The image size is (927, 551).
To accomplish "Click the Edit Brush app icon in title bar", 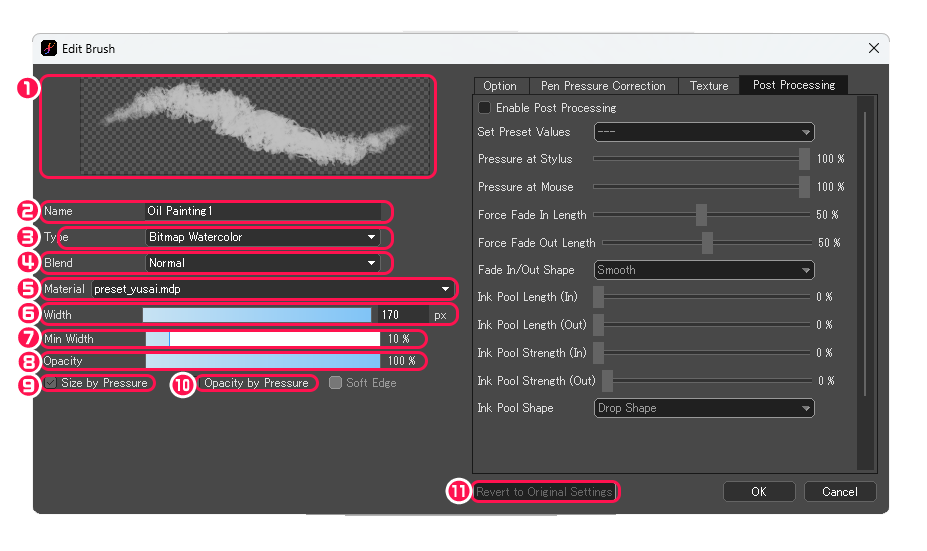I will 48,48.
